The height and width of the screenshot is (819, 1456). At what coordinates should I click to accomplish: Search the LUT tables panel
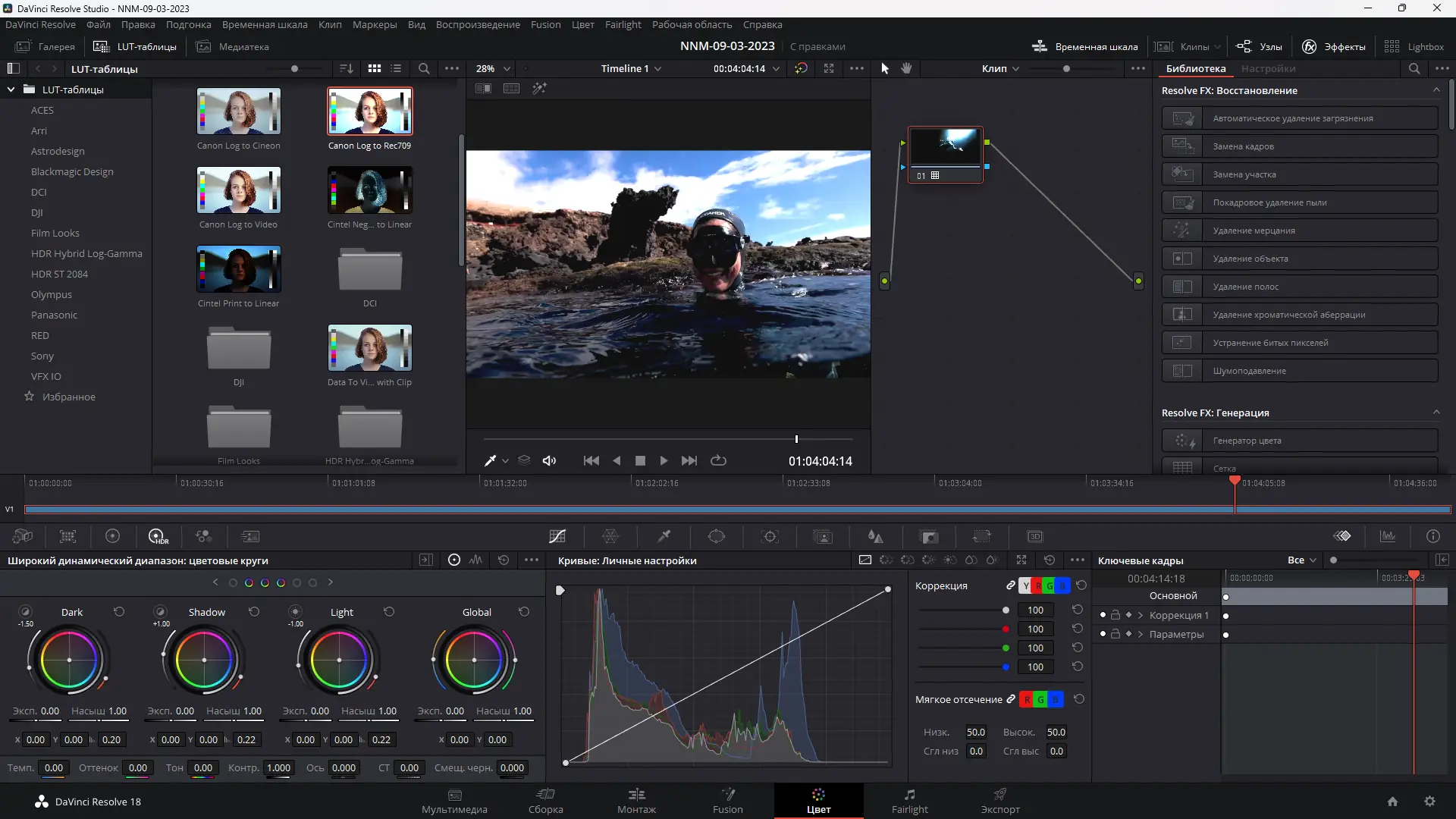point(424,69)
